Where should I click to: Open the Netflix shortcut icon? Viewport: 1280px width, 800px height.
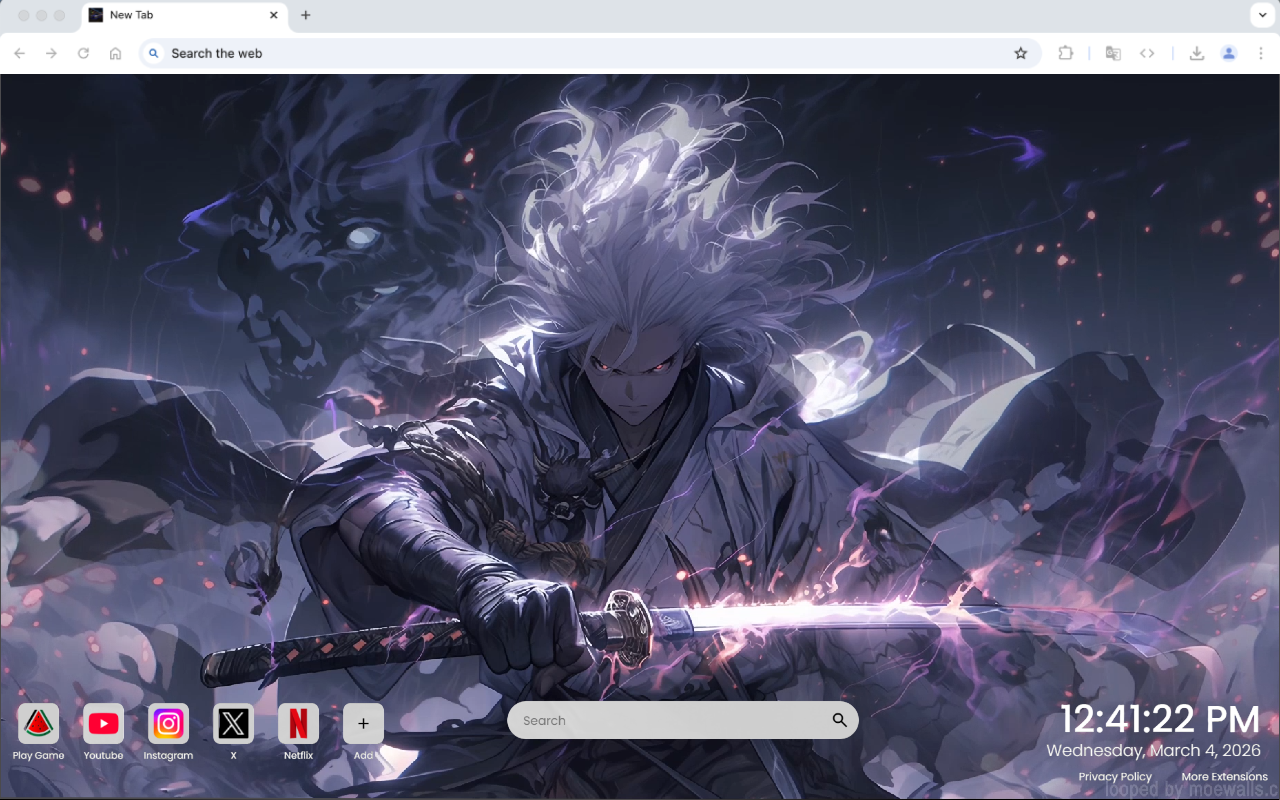[298, 723]
